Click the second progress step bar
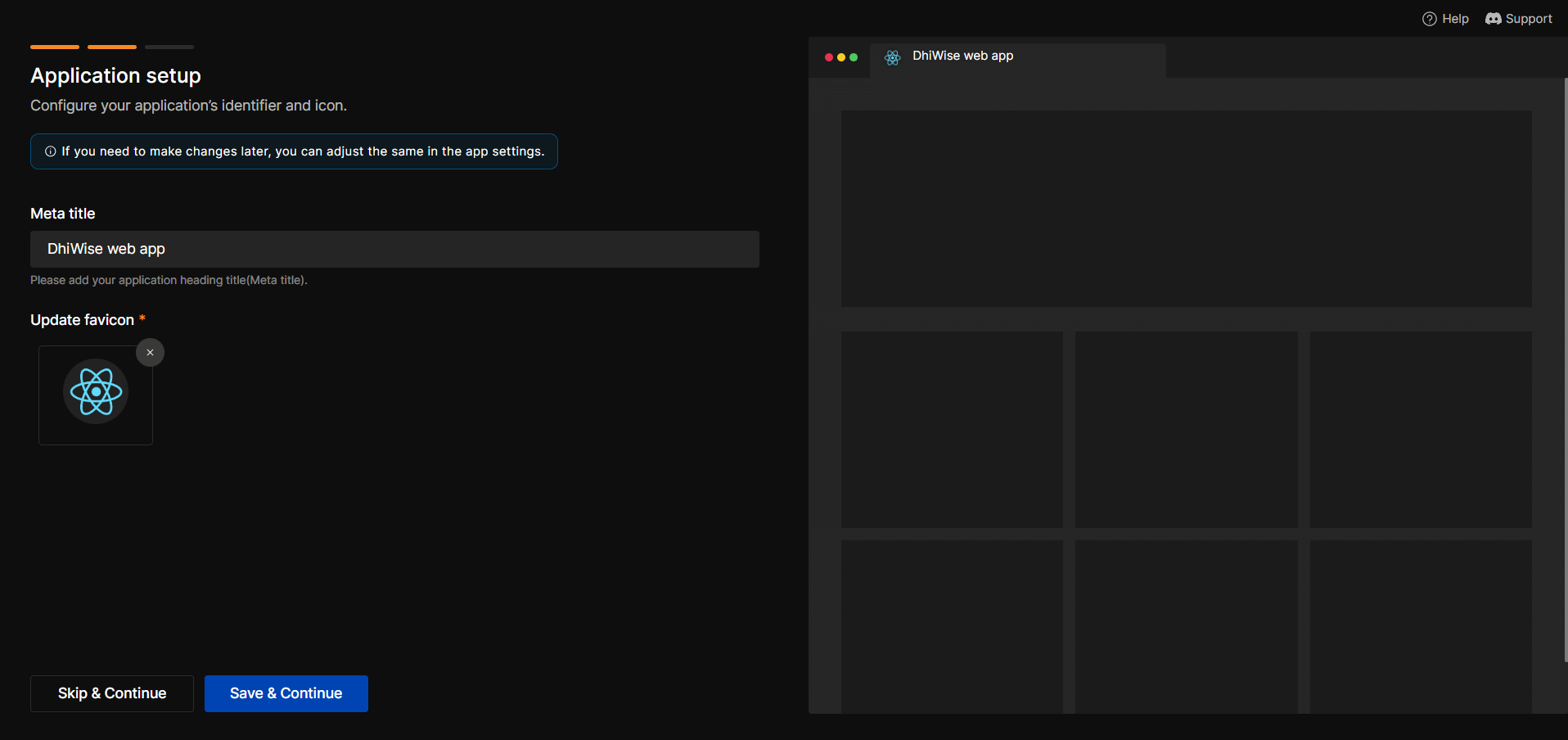1568x740 pixels. click(x=112, y=47)
